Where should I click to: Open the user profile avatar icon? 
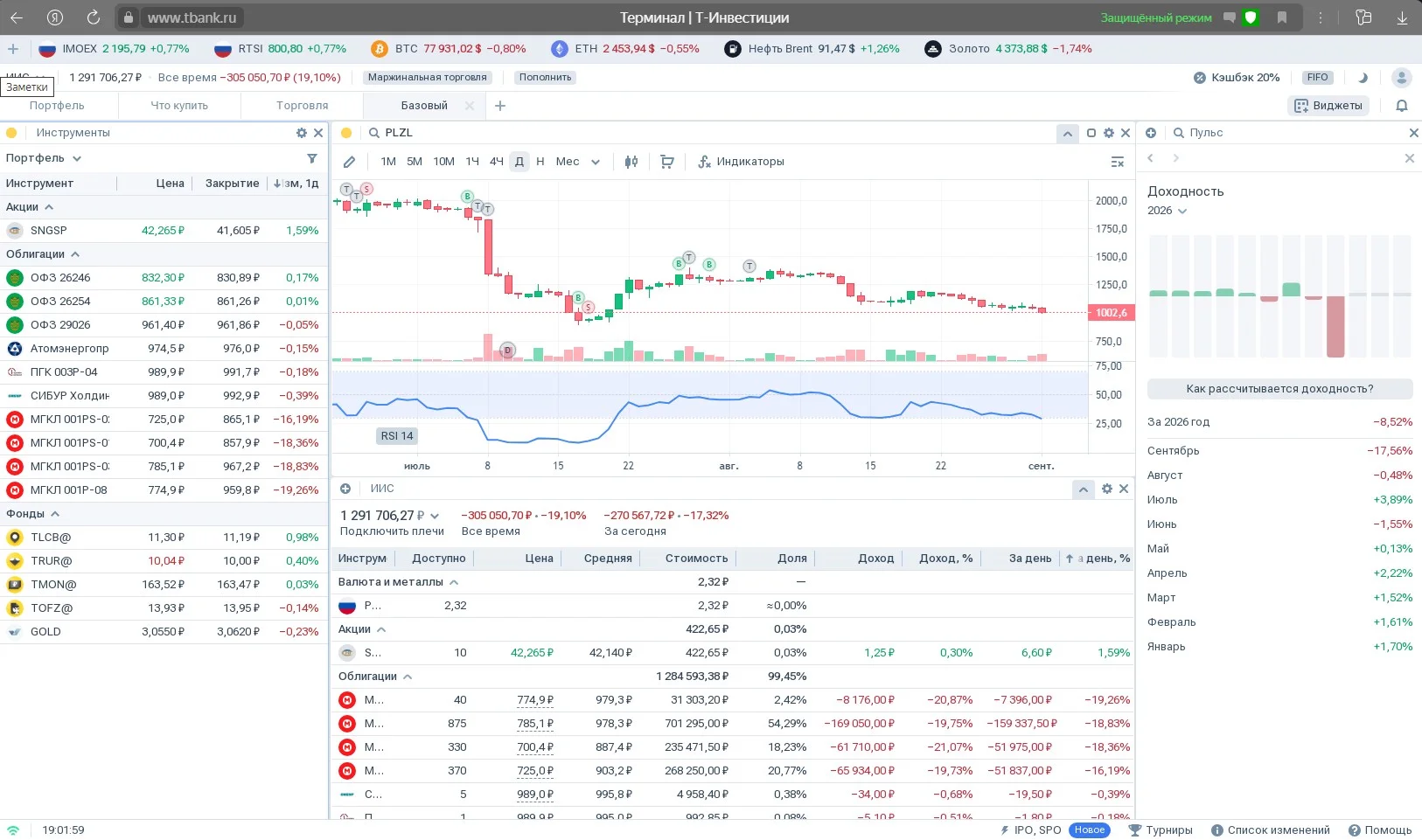(1401, 78)
